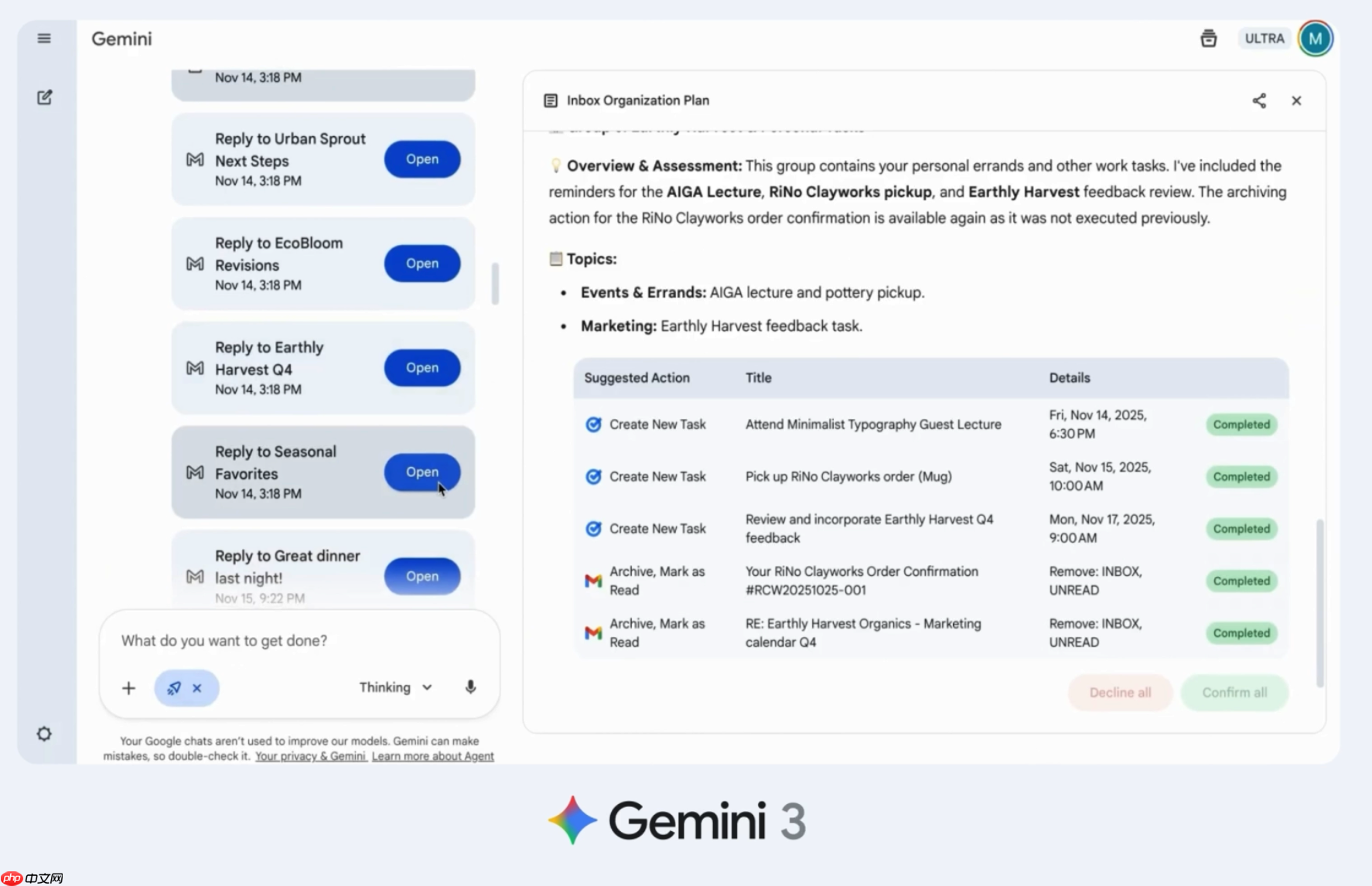Open the main navigation menu
Image resolution: width=1372 pixels, height=886 pixels.
point(44,38)
